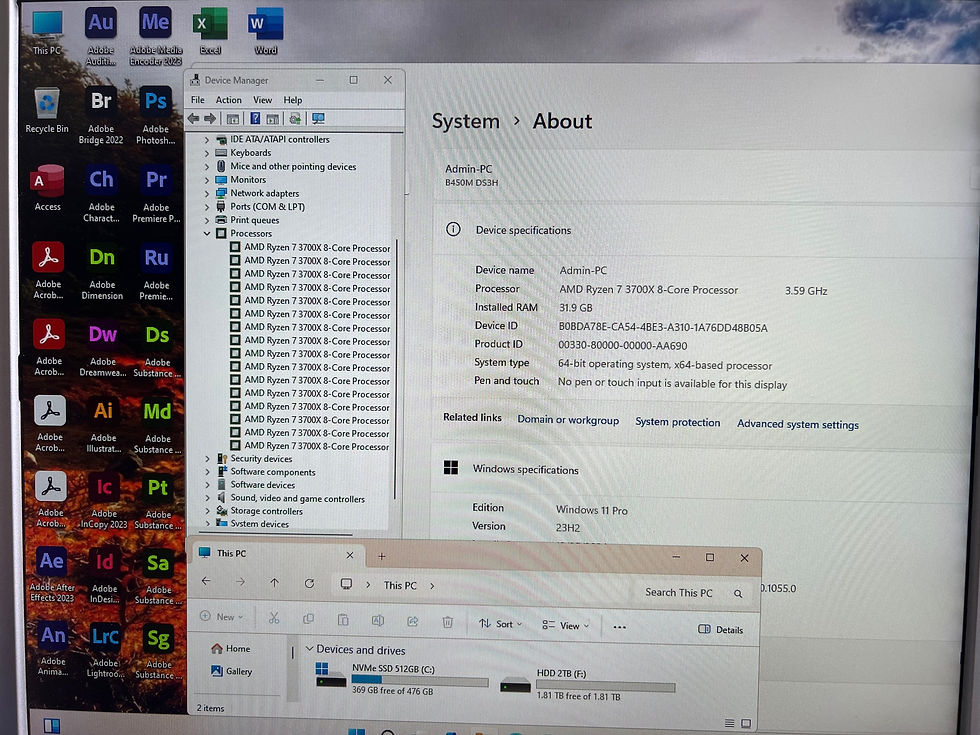Viewport: 980px width, 735px height.
Task: Refresh the This PC Explorer window
Action: click(x=309, y=583)
